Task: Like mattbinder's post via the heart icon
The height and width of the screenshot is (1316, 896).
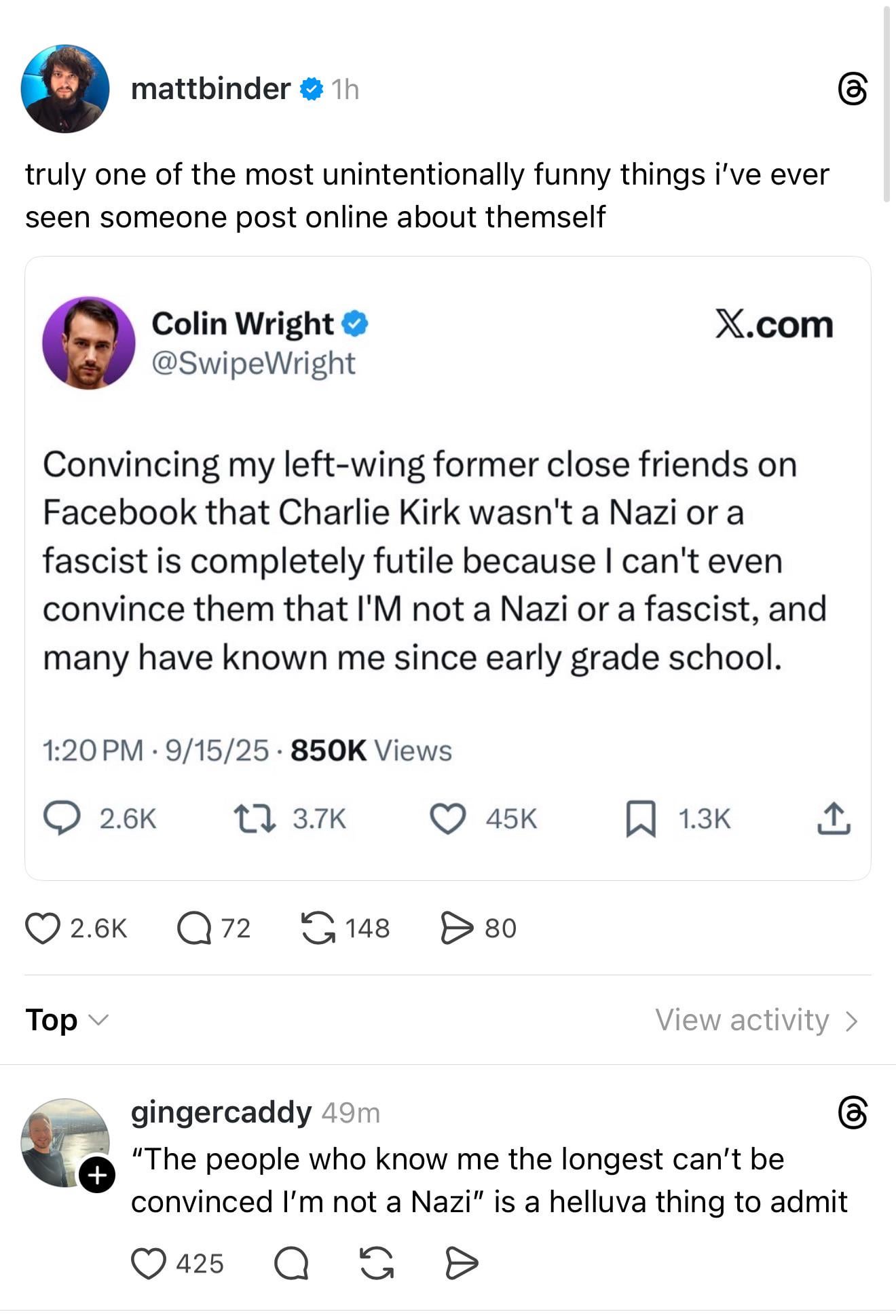Action: click(x=43, y=928)
